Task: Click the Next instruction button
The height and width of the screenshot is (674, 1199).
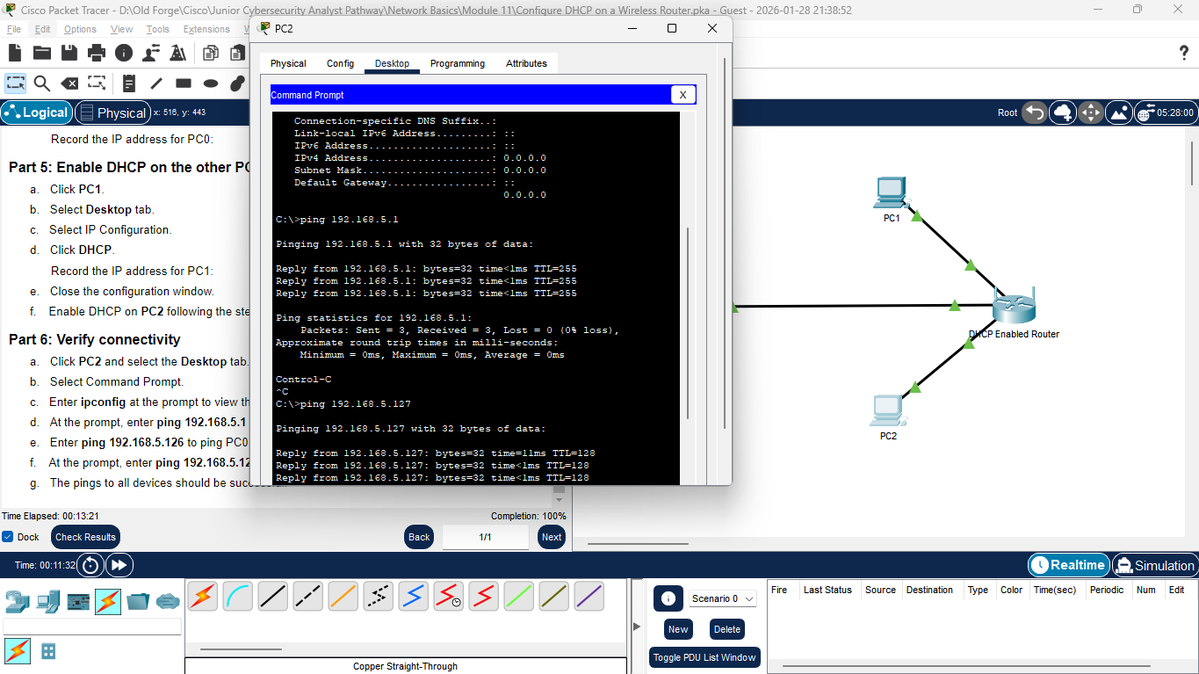Action: tap(551, 537)
